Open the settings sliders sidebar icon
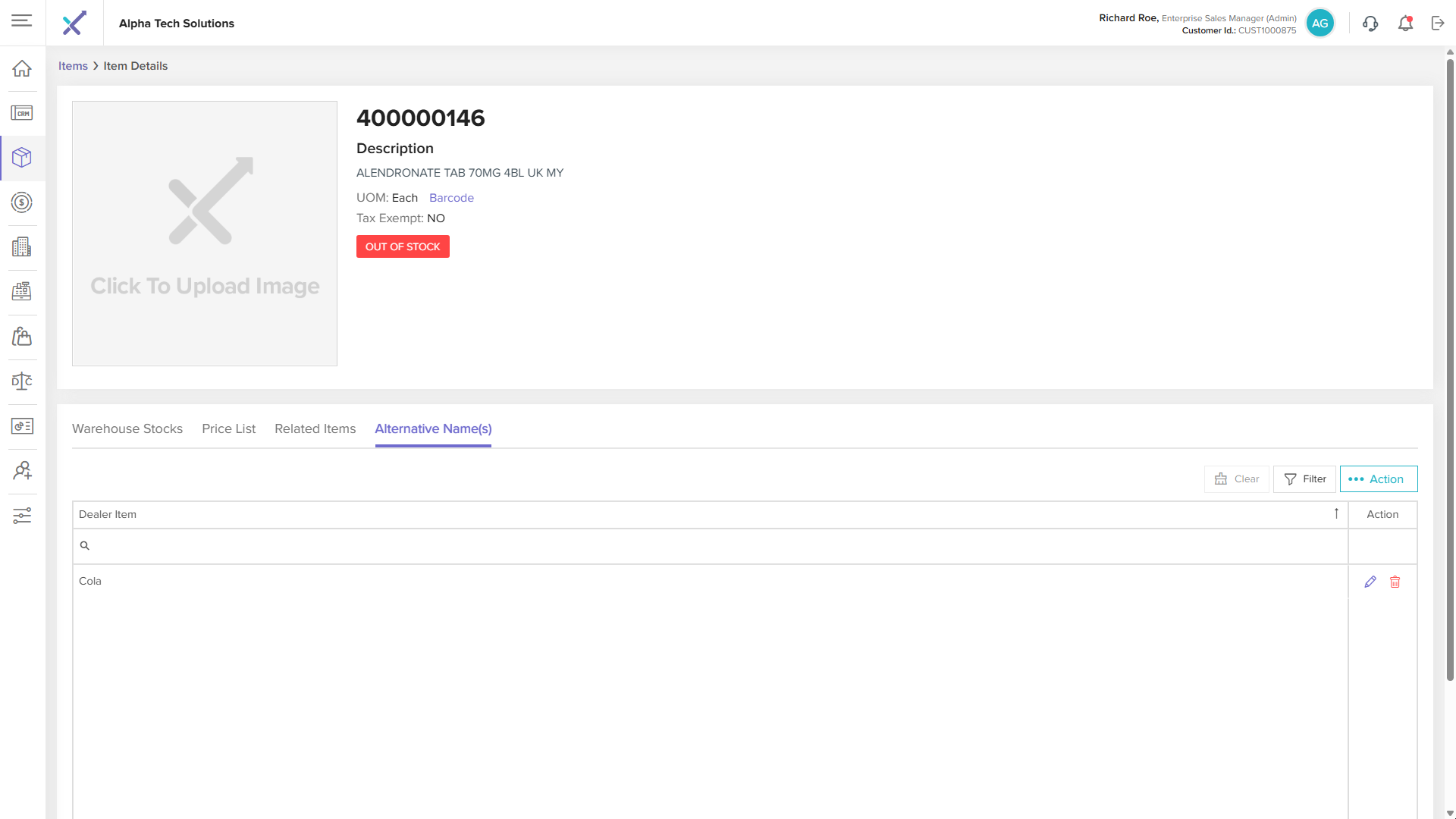 pos(22,516)
